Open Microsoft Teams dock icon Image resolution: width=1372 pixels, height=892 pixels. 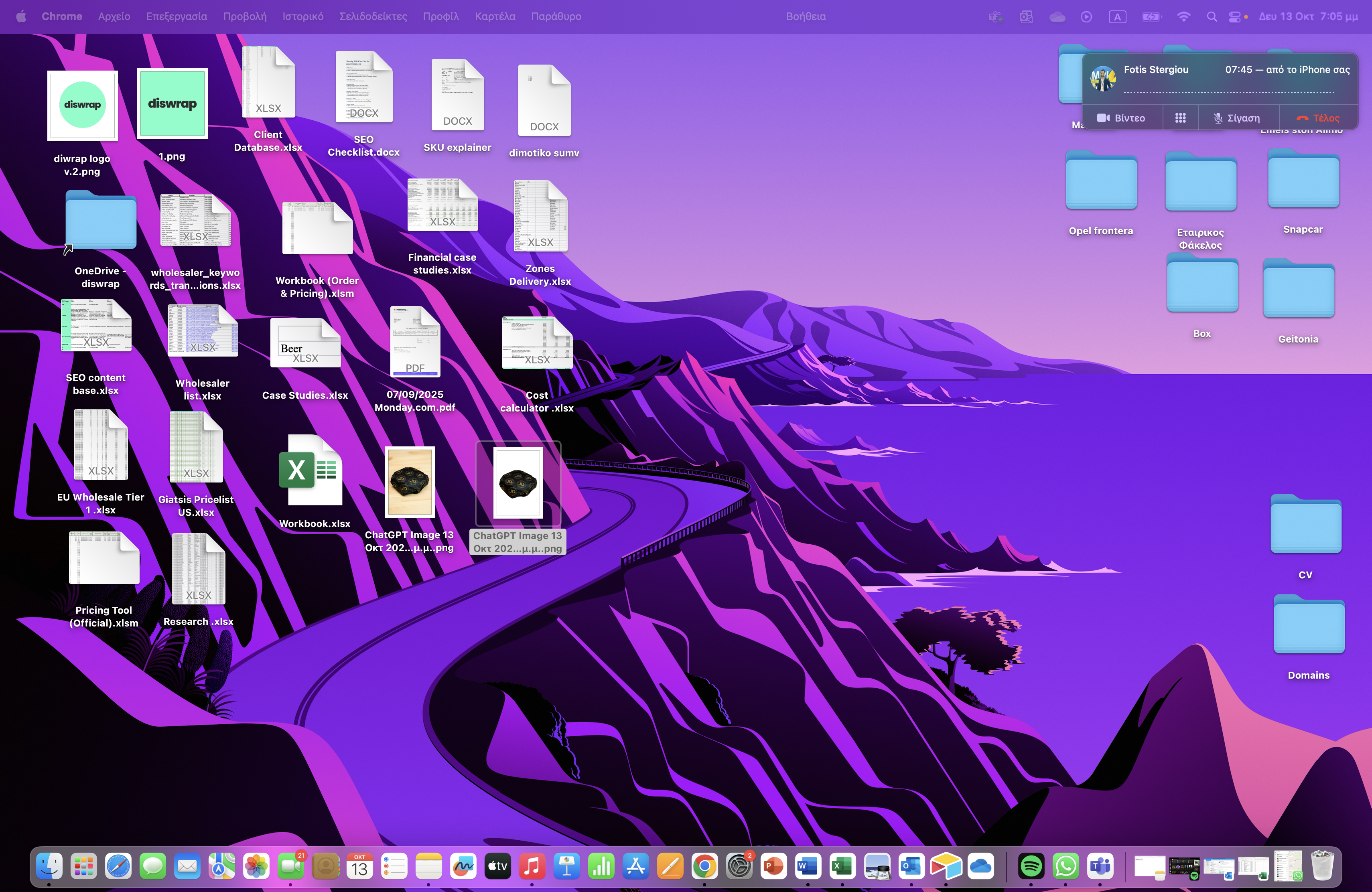pyautogui.click(x=1100, y=866)
